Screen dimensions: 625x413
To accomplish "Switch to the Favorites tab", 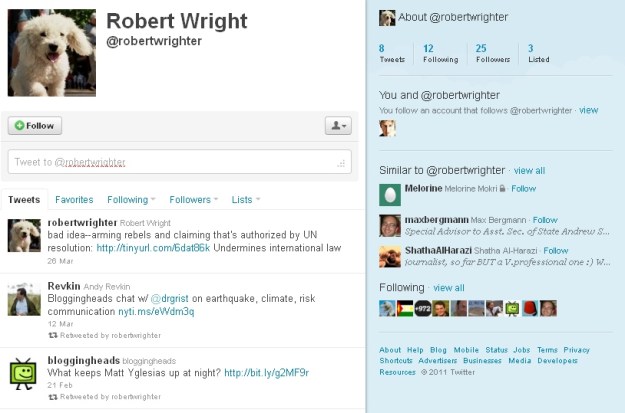I will tap(74, 199).
